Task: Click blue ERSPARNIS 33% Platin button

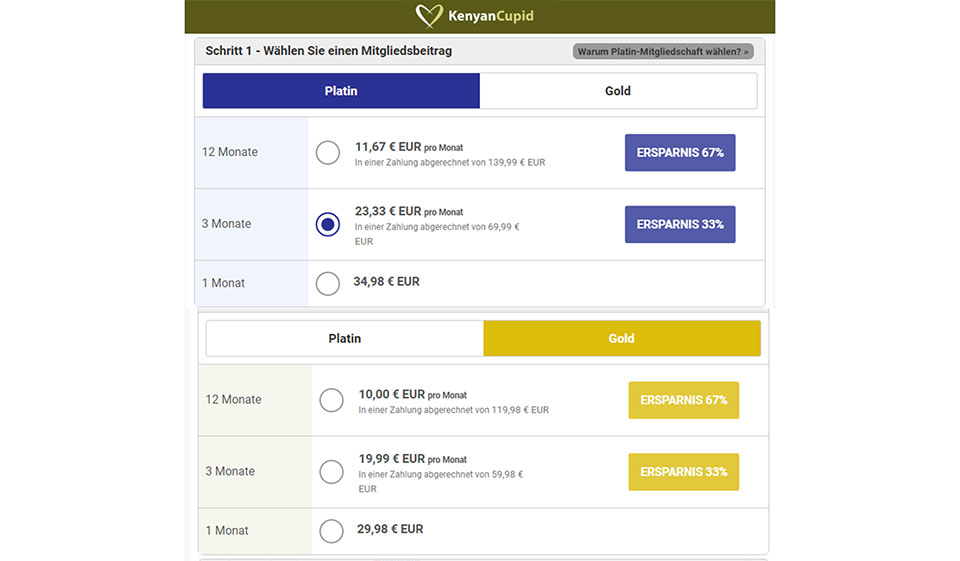Action: tap(680, 224)
